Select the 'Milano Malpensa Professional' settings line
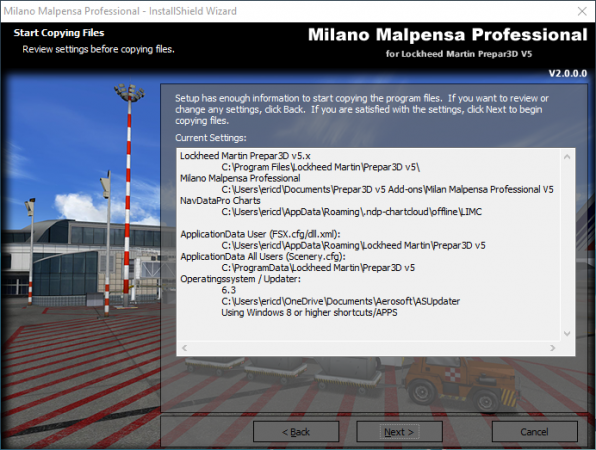Image resolution: width=596 pixels, height=450 pixels. pyautogui.click(x=240, y=178)
